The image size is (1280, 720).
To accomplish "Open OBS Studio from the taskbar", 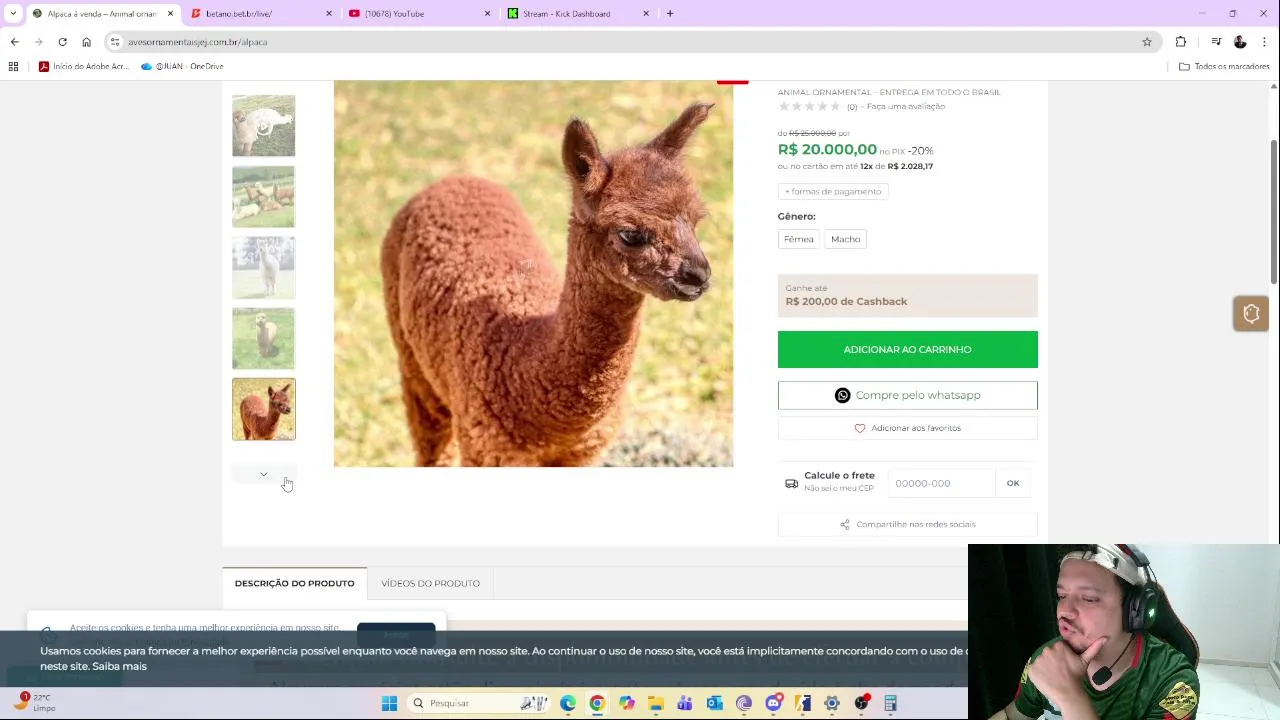I will click(861, 703).
